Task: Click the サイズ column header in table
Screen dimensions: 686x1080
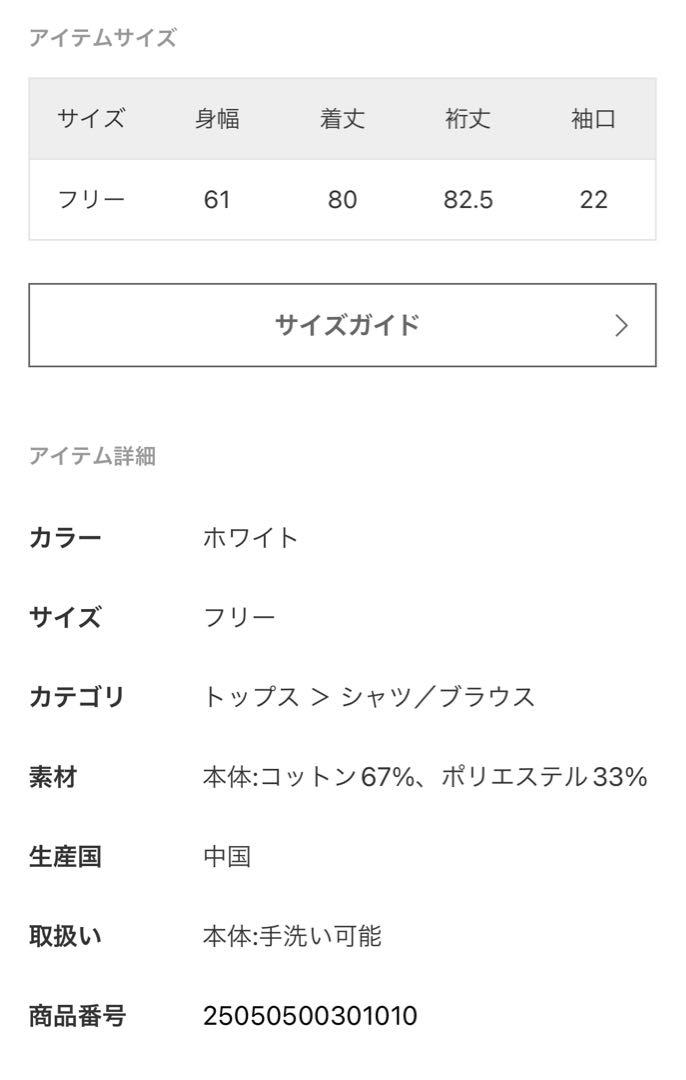Action: click(x=91, y=119)
